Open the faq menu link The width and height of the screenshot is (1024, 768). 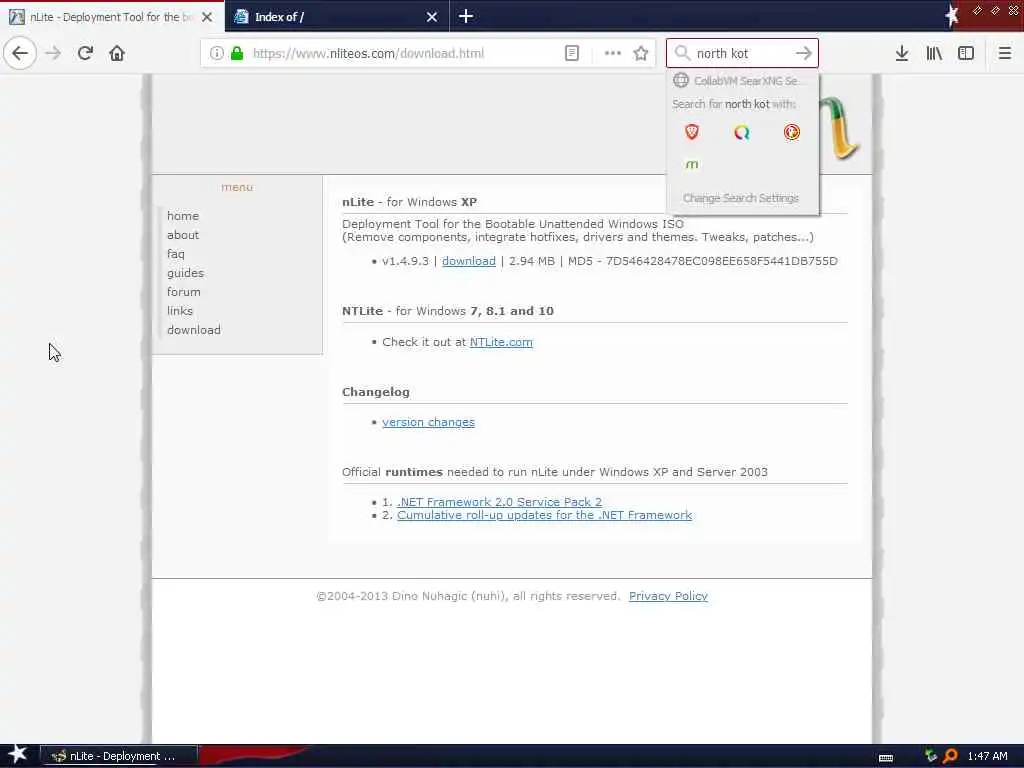[x=176, y=253]
